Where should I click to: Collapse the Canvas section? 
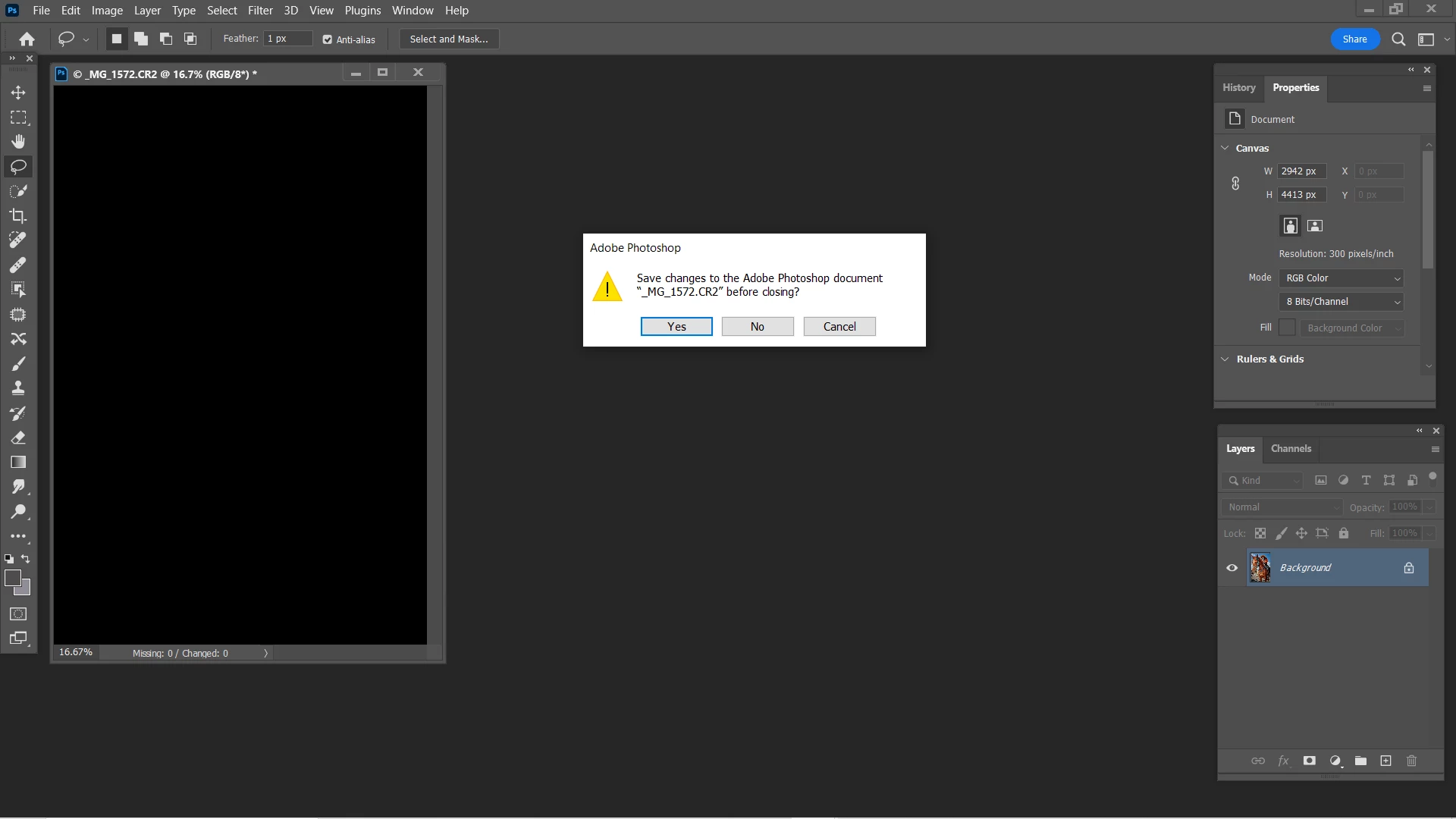click(1225, 148)
